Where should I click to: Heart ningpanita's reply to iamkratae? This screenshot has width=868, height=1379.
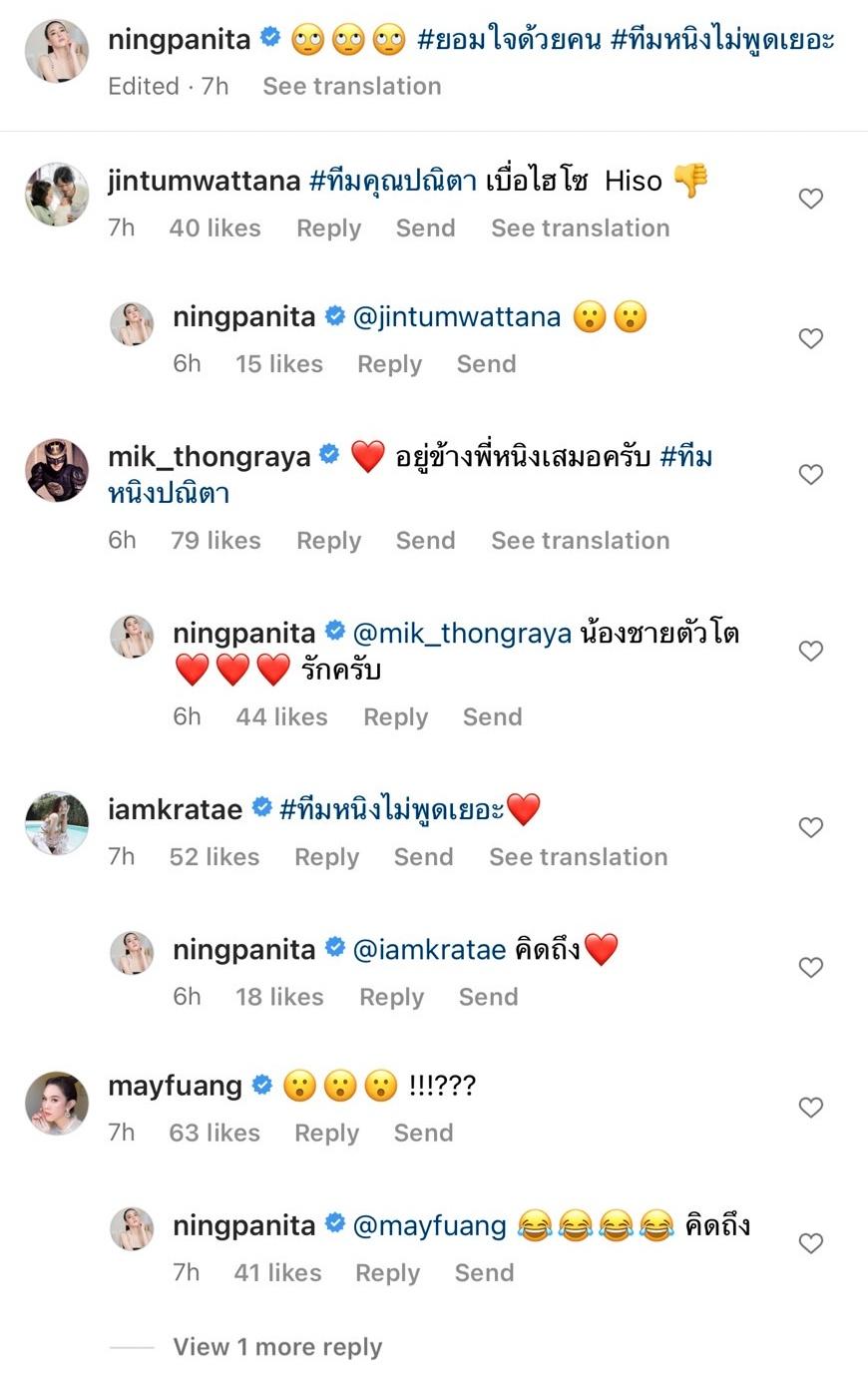click(811, 967)
